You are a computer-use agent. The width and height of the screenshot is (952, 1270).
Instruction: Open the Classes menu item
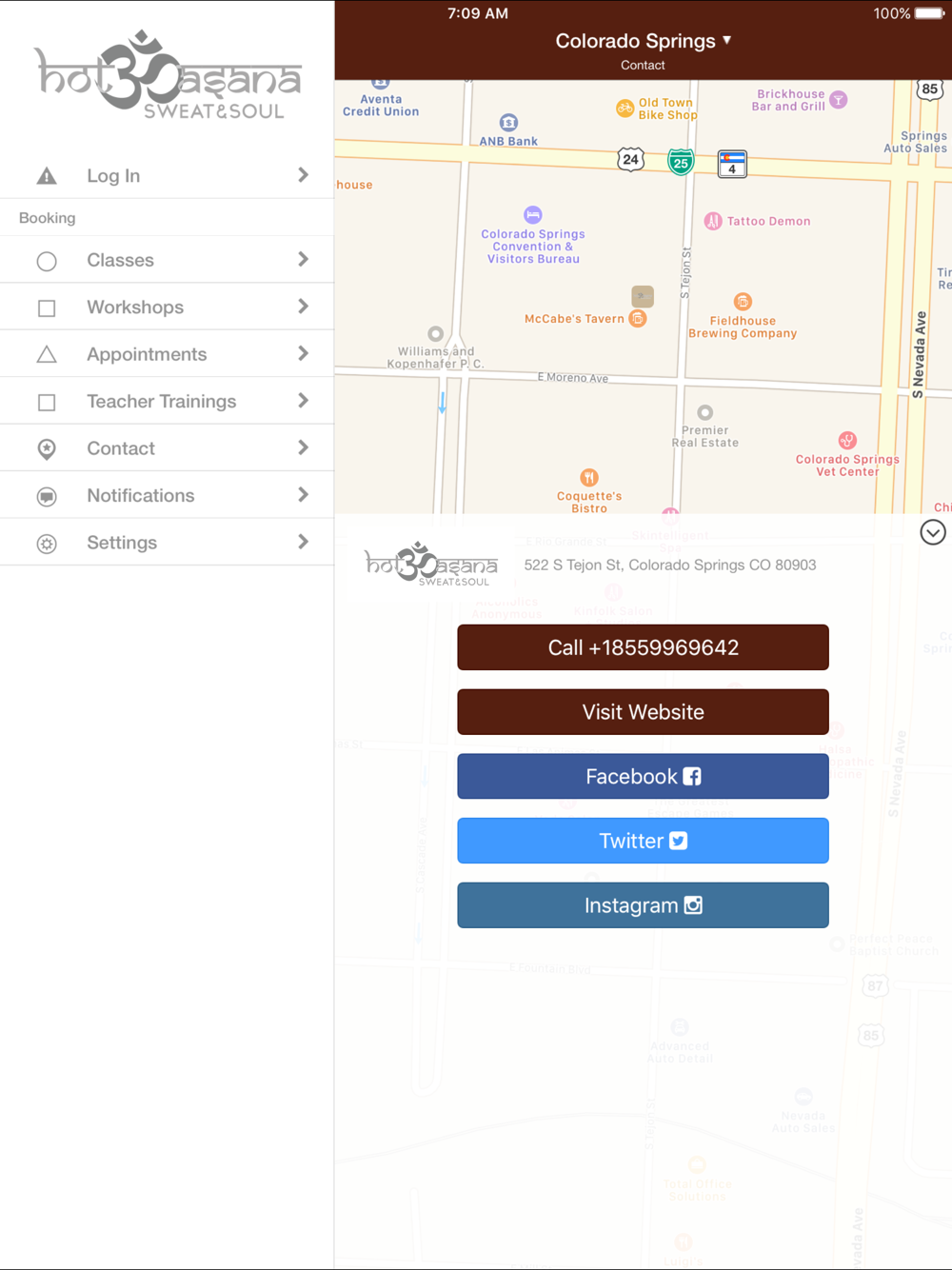coord(167,260)
